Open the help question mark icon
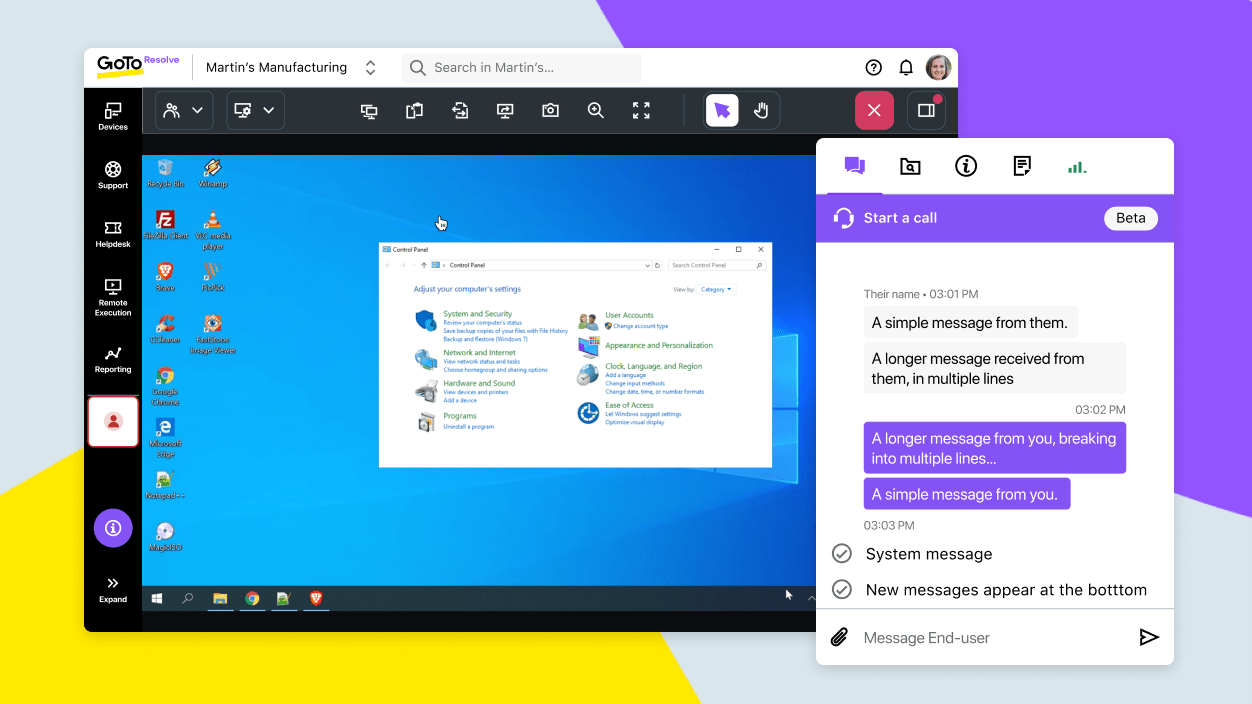Image resolution: width=1252 pixels, height=704 pixels. click(x=873, y=68)
